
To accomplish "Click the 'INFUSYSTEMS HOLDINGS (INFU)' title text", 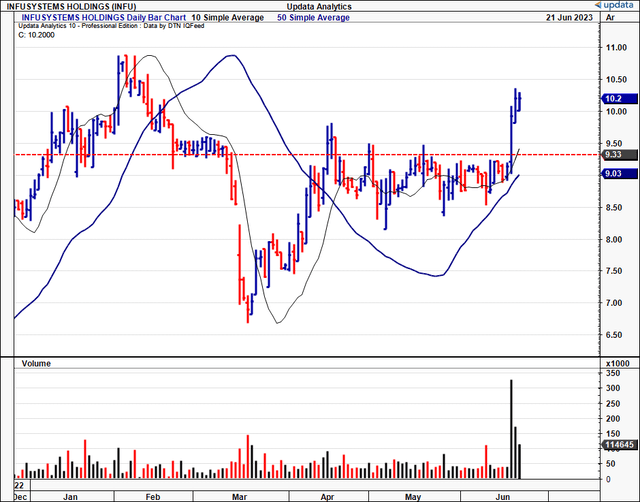I will coord(71,7).
